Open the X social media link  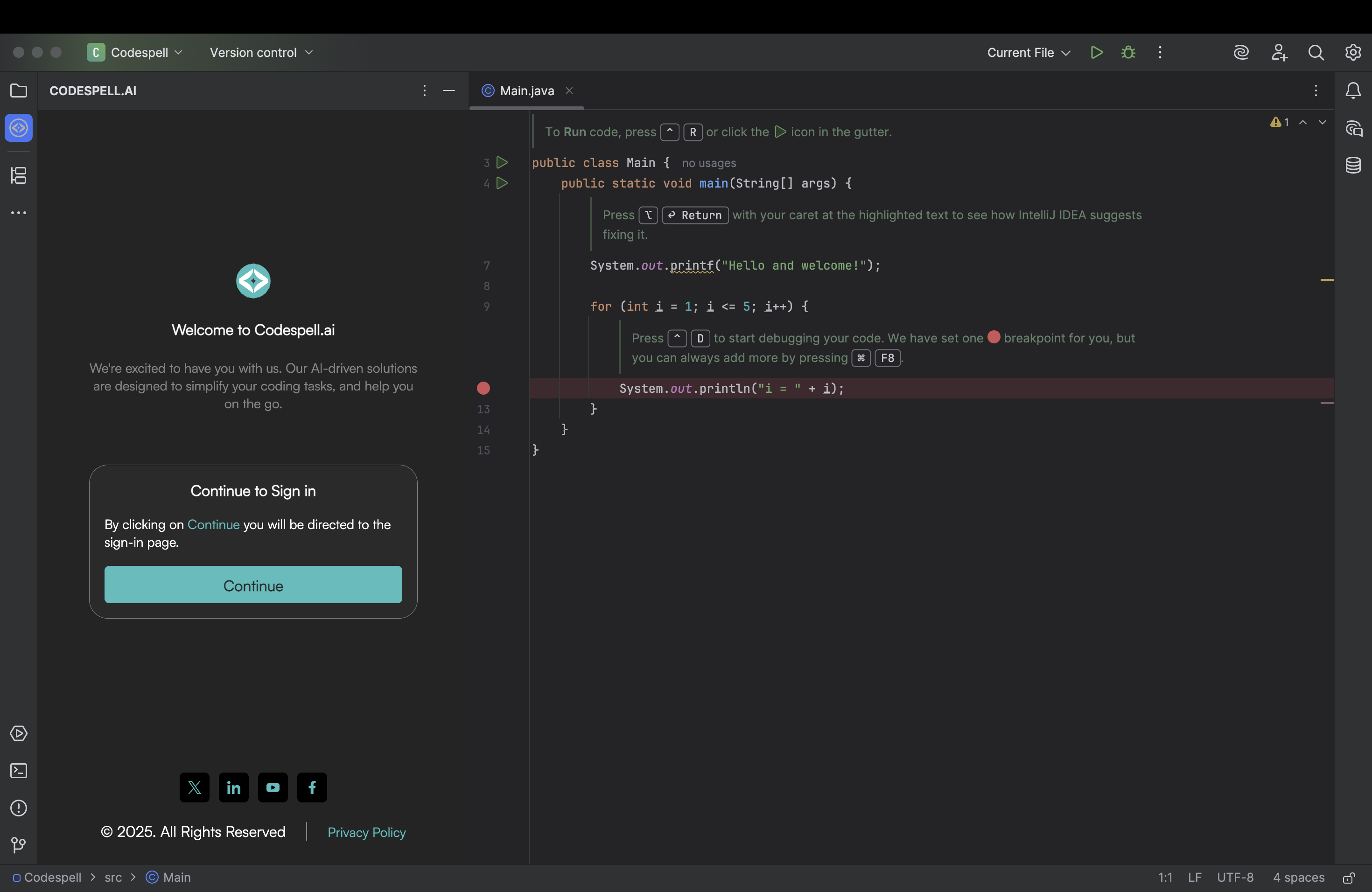pyautogui.click(x=194, y=787)
